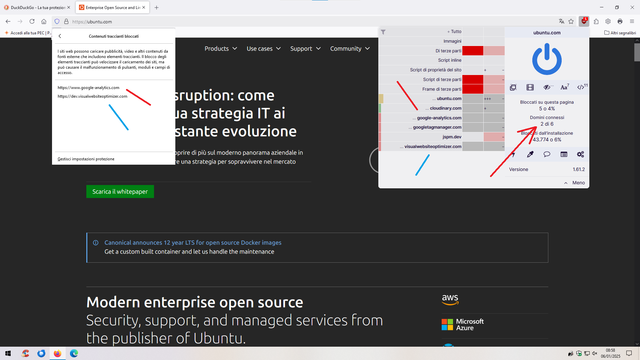Toggle the block remote fonts Aa icon
The image size is (640, 360).
point(564,87)
